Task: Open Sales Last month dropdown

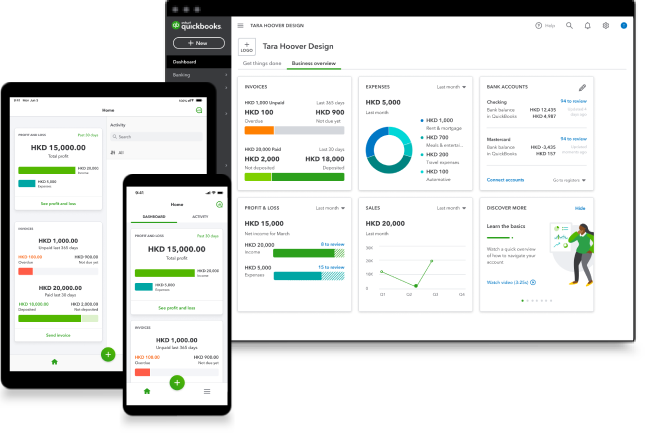Action: (x=451, y=208)
